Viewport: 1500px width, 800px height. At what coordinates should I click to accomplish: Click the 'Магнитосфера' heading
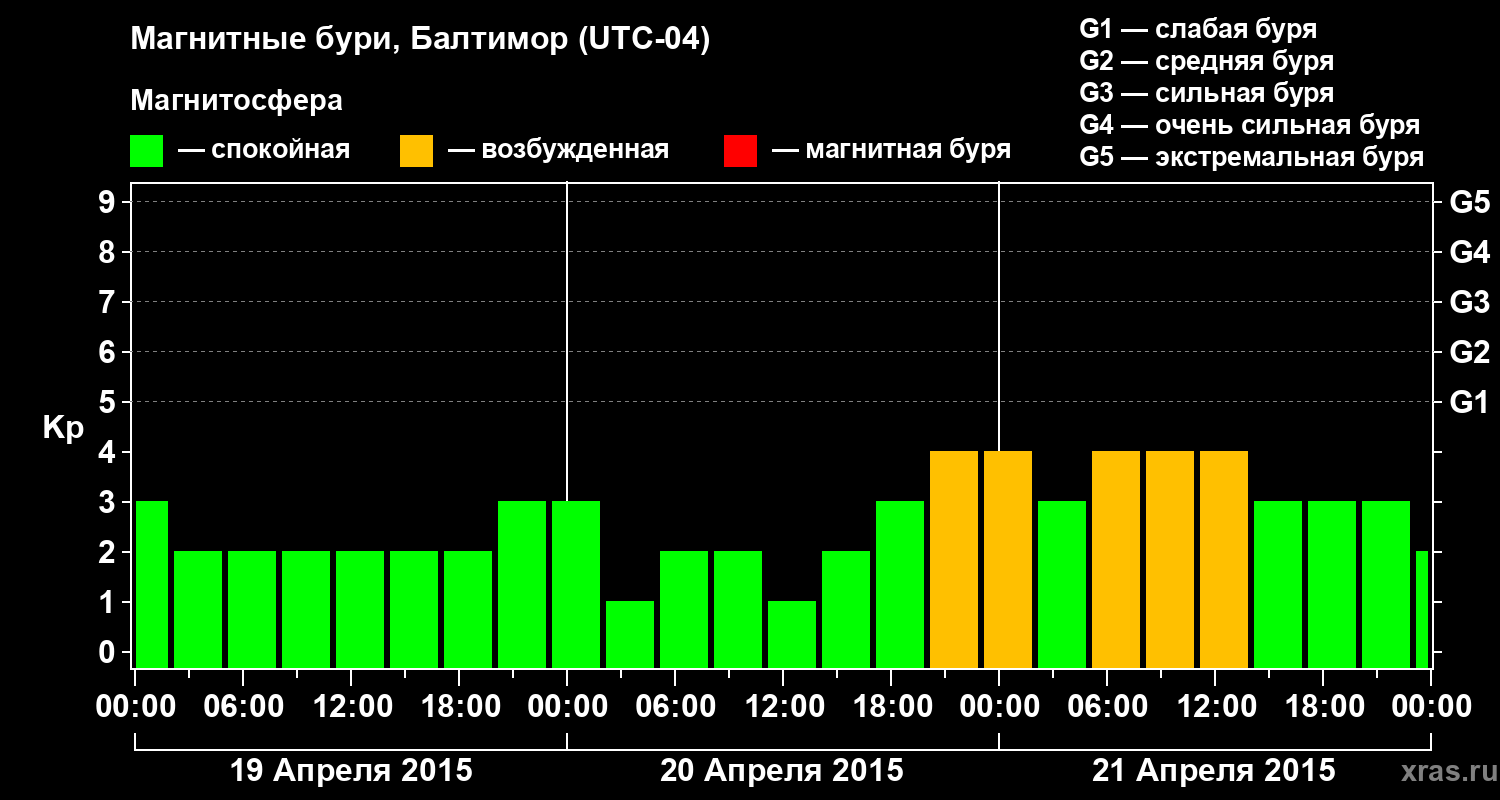[x=236, y=101]
